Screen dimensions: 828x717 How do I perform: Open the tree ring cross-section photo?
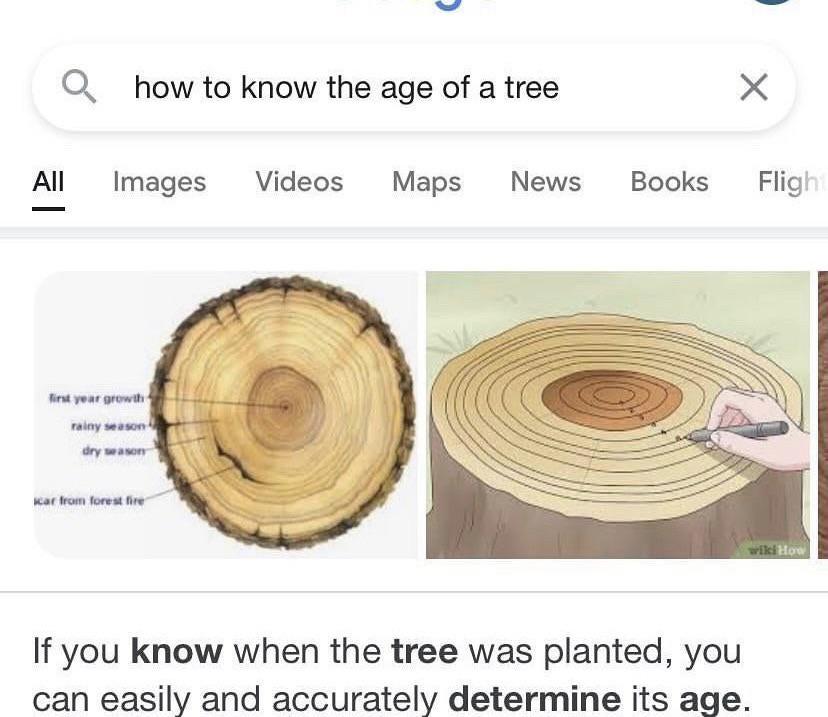tap(225, 414)
